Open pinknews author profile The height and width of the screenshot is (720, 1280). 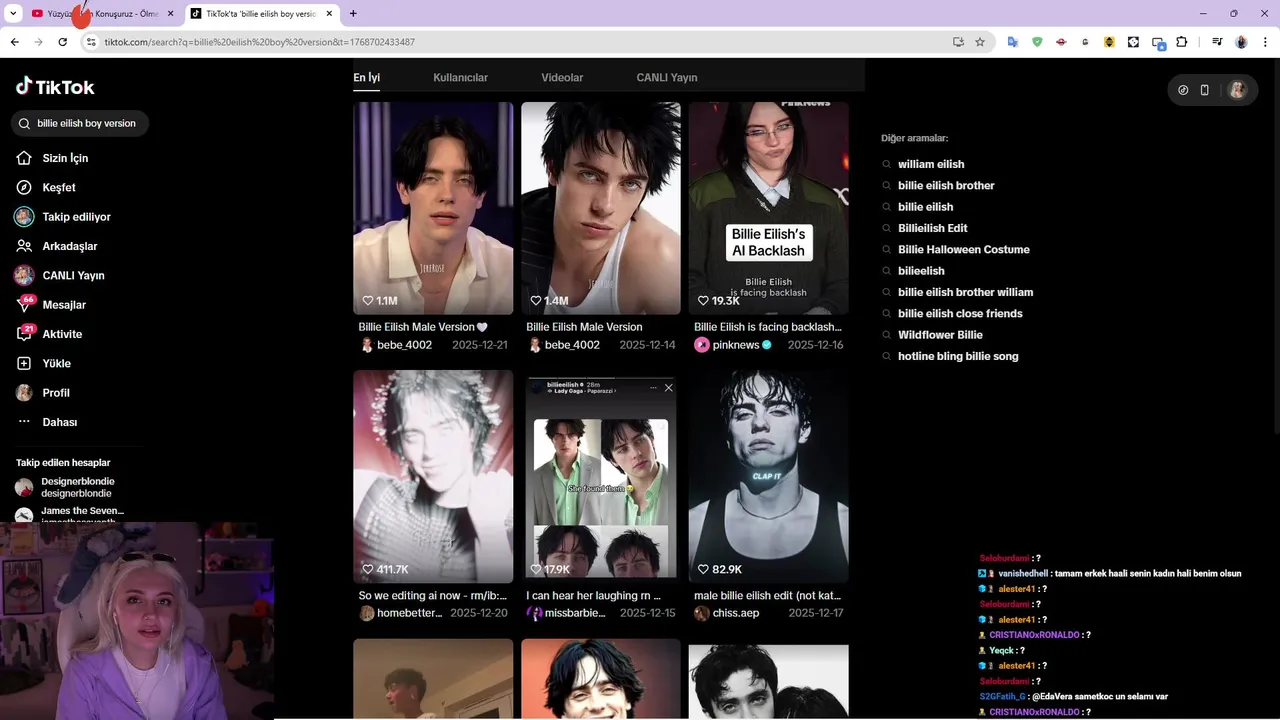tap(733, 345)
